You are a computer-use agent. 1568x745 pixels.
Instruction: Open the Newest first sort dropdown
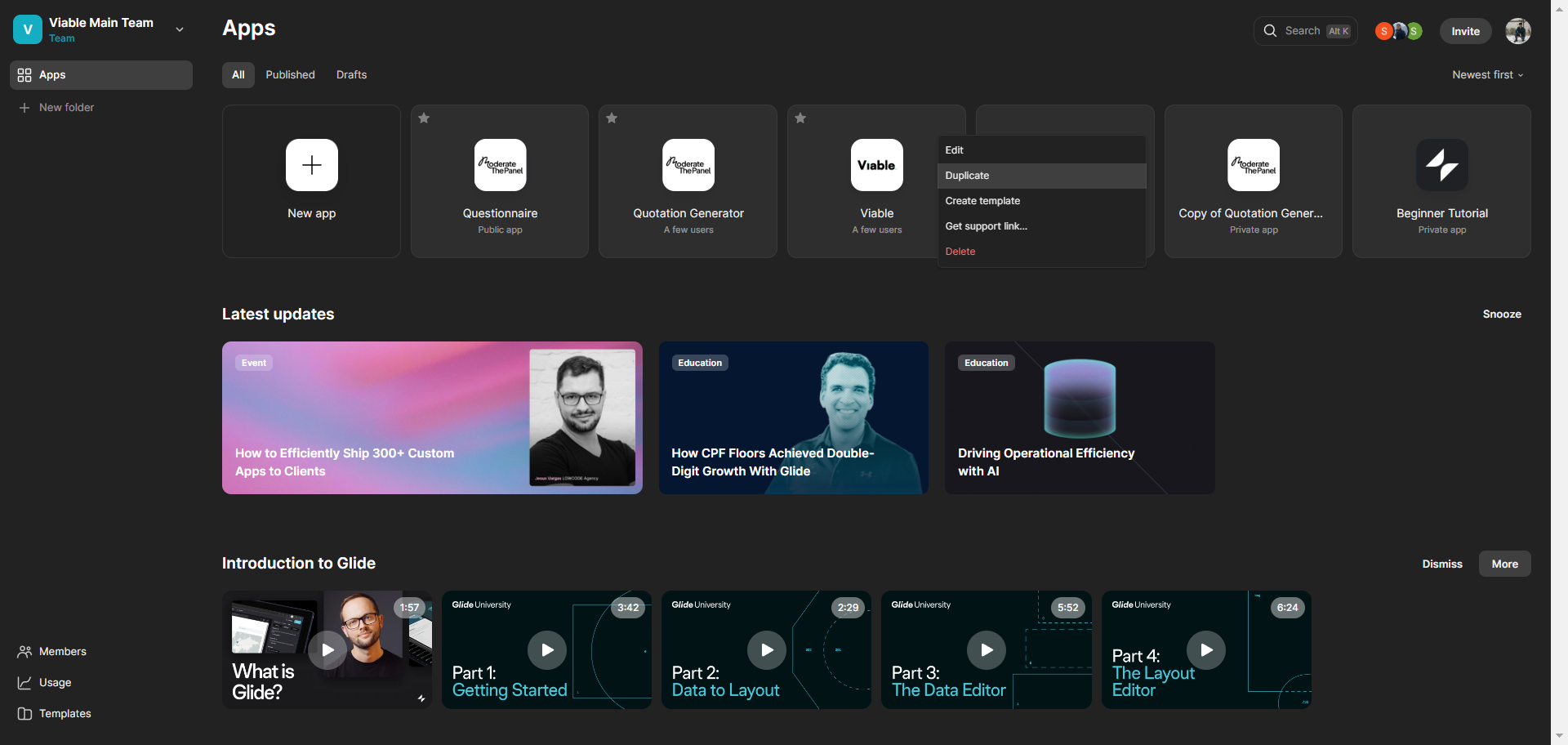tap(1488, 75)
